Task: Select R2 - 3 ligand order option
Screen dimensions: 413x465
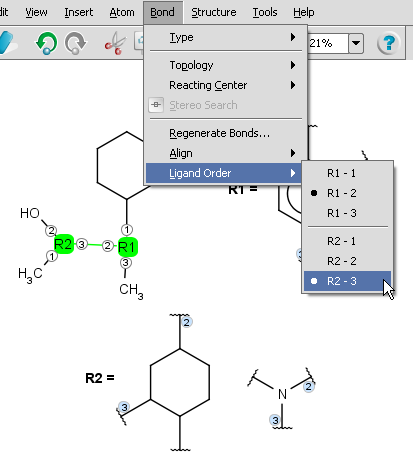Action: 347,281
